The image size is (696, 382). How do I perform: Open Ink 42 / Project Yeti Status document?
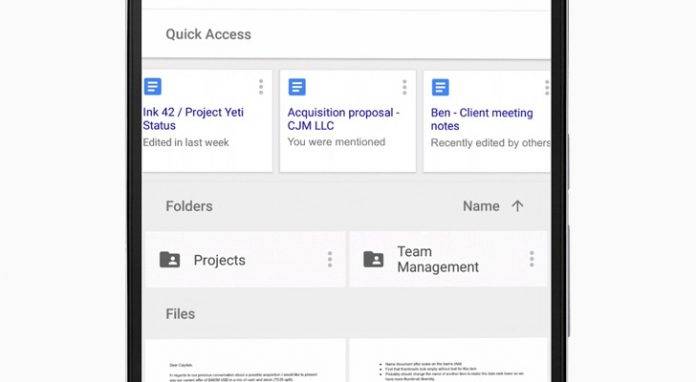click(193, 118)
